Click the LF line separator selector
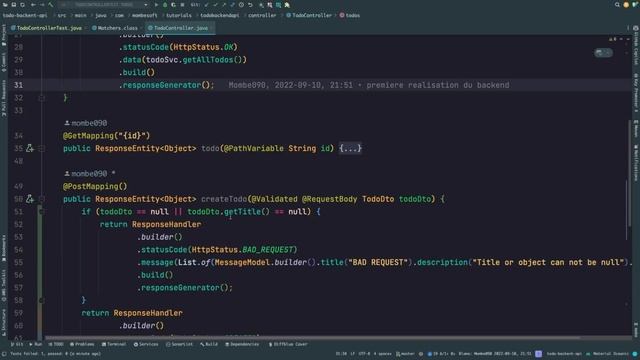The image size is (640, 360). (x=352, y=354)
